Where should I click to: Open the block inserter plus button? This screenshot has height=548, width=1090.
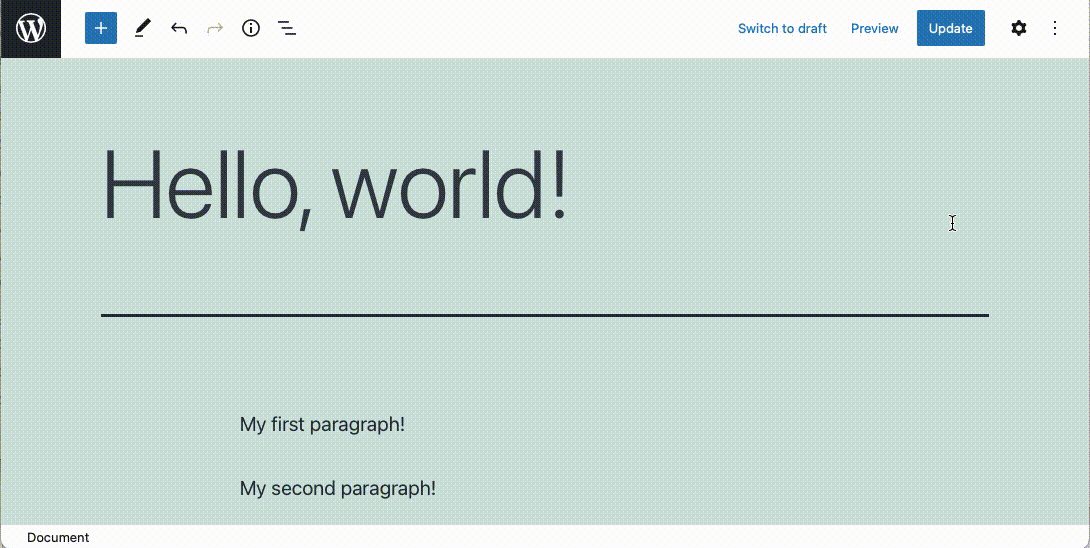click(101, 28)
